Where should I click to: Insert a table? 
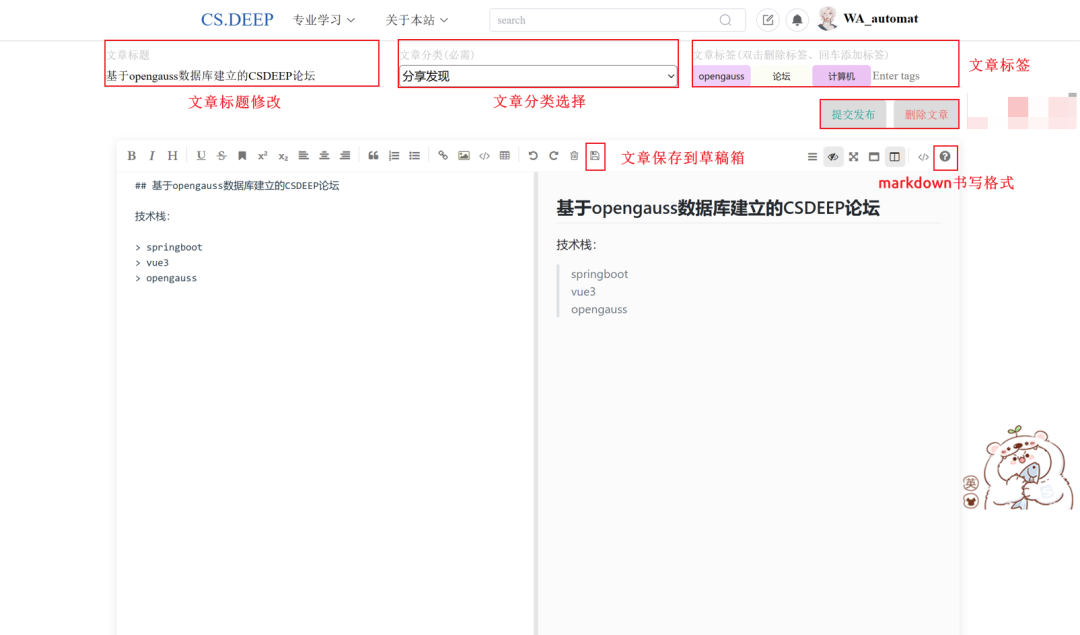tap(505, 156)
